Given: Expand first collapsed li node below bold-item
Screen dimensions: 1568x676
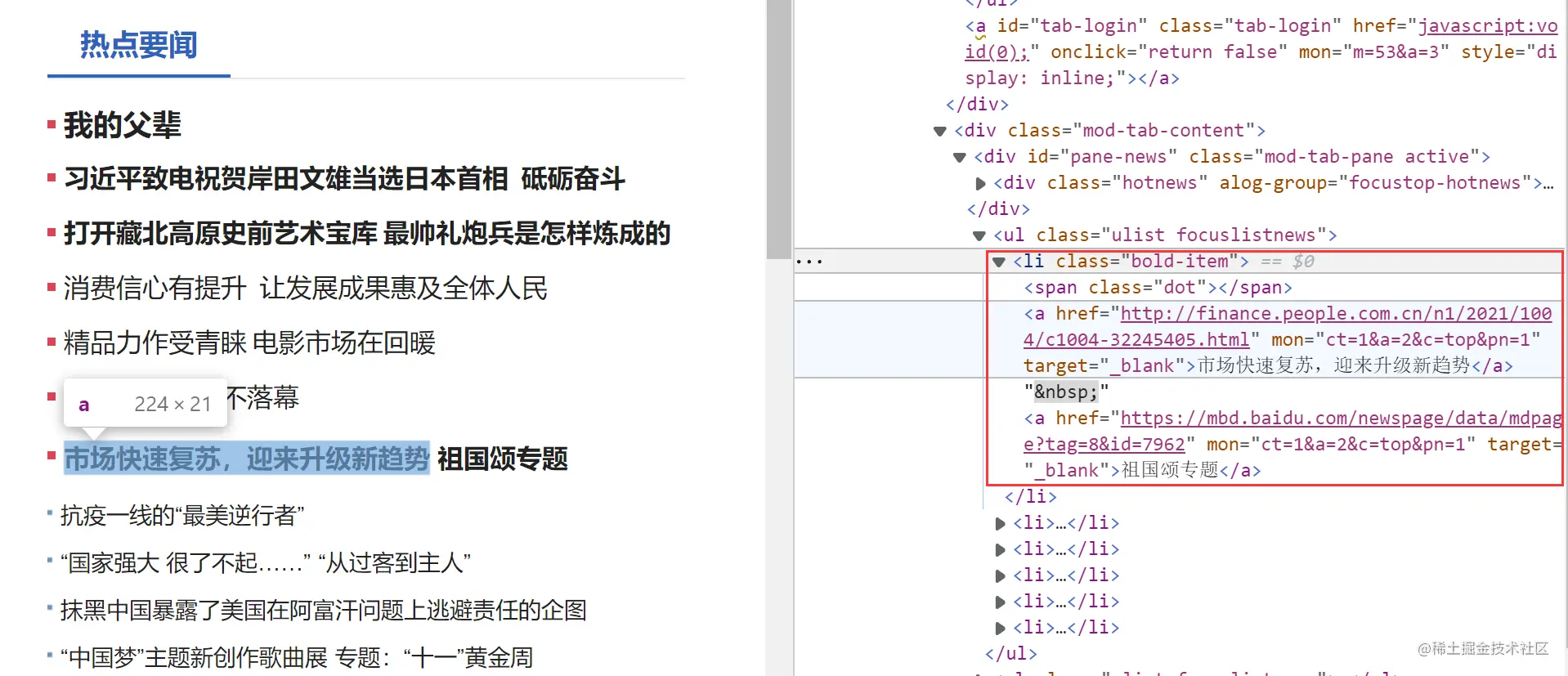Looking at the screenshot, I should tap(1000, 523).
